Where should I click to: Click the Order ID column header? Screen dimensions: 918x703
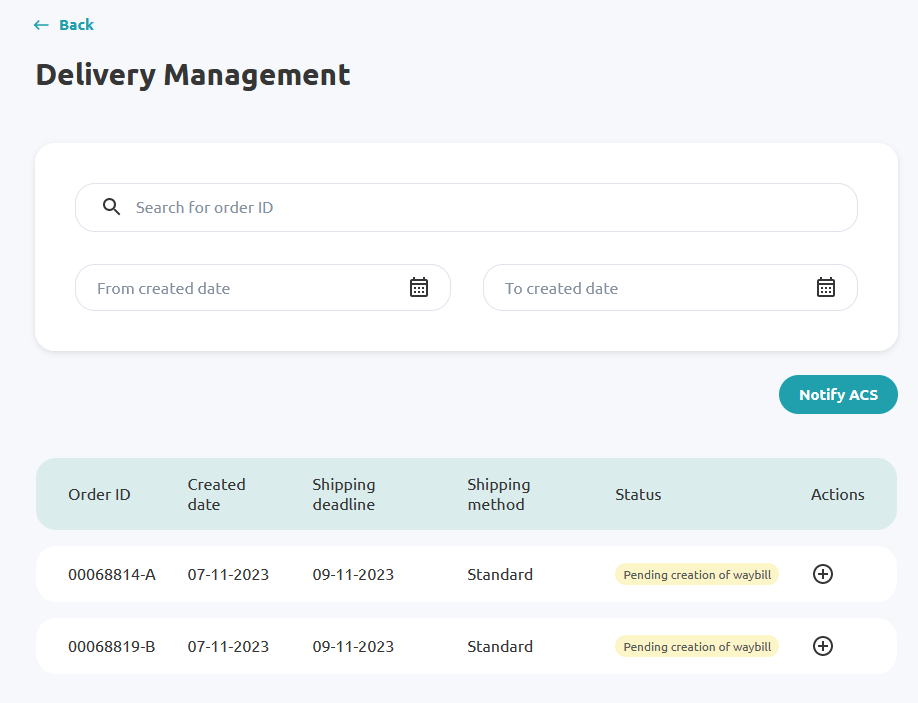(99, 495)
